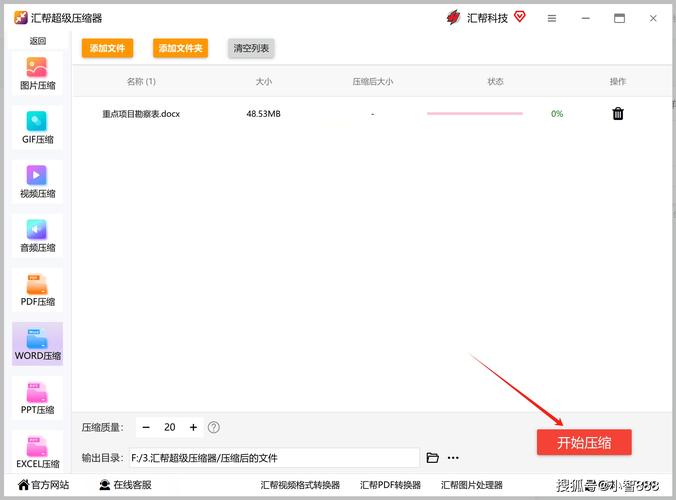Image resolution: width=676 pixels, height=500 pixels.
Task: Open 汇帮PDF转换器 link
Action: [x=390, y=485]
